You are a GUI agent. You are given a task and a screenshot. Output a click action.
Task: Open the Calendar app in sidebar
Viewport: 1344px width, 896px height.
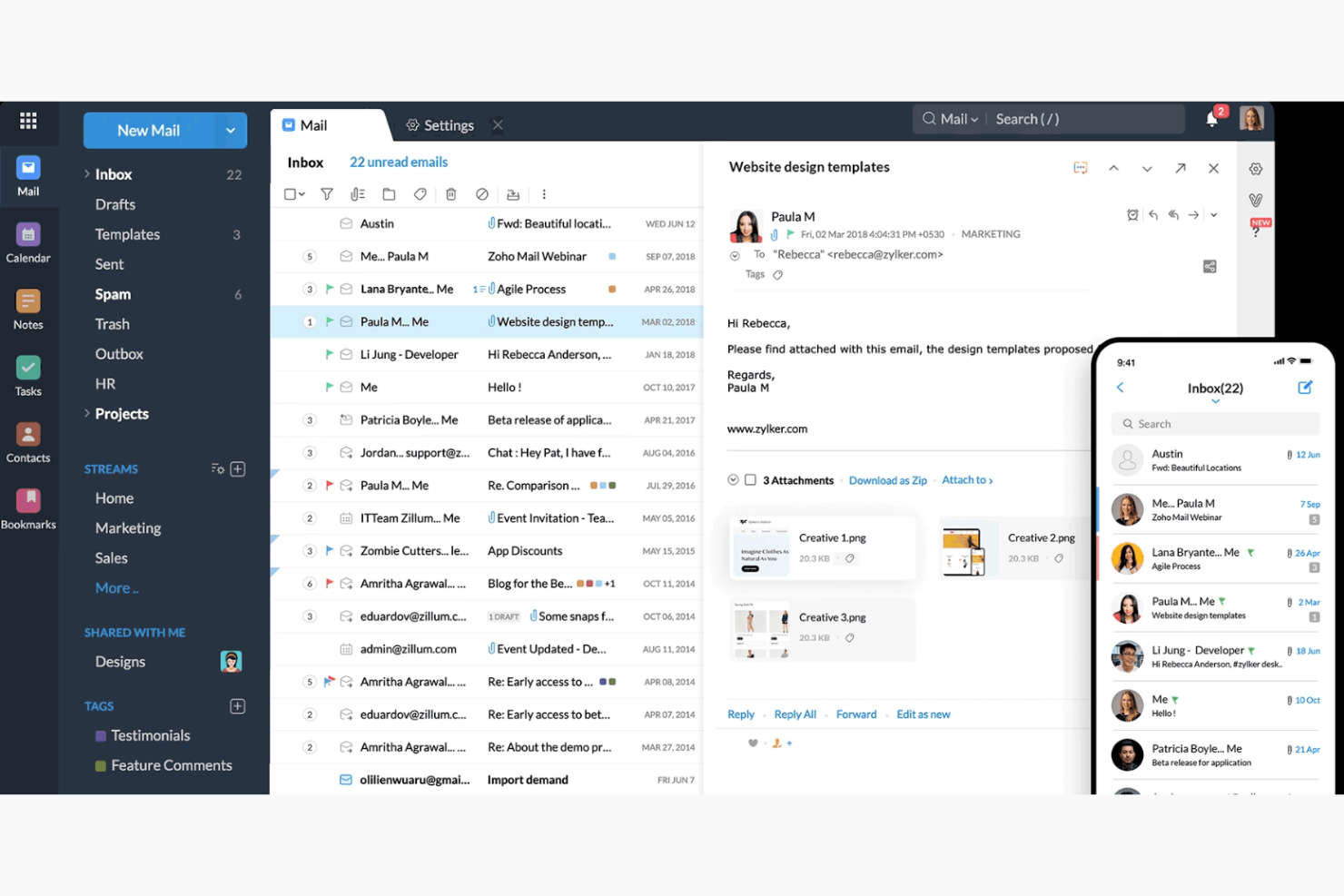coord(28,243)
